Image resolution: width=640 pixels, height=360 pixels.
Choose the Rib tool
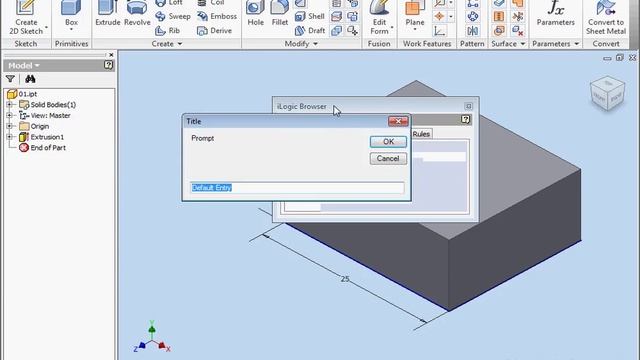pos(167,31)
